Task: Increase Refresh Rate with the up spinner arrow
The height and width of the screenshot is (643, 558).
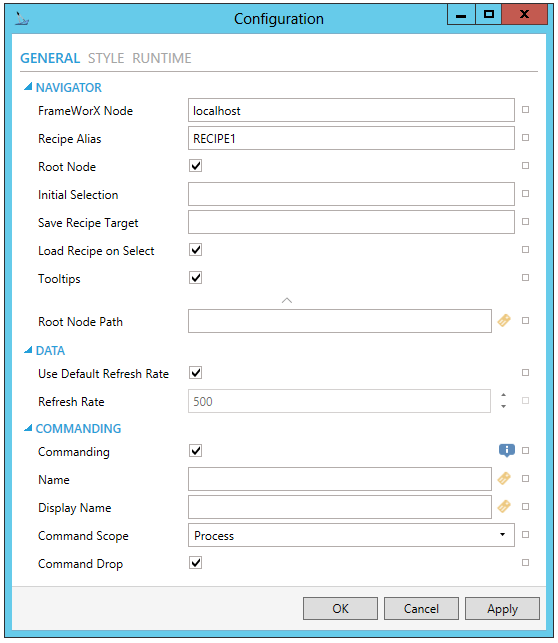Action: [503, 395]
